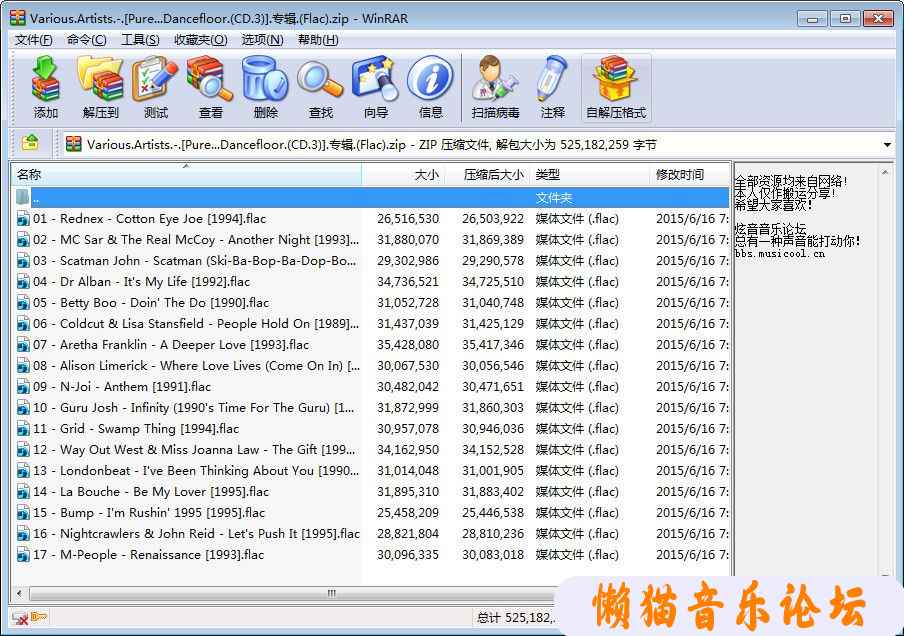Screen dimensions: 904x636
Task: Open the 文件(F) menu
Action: [x=33, y=40]
